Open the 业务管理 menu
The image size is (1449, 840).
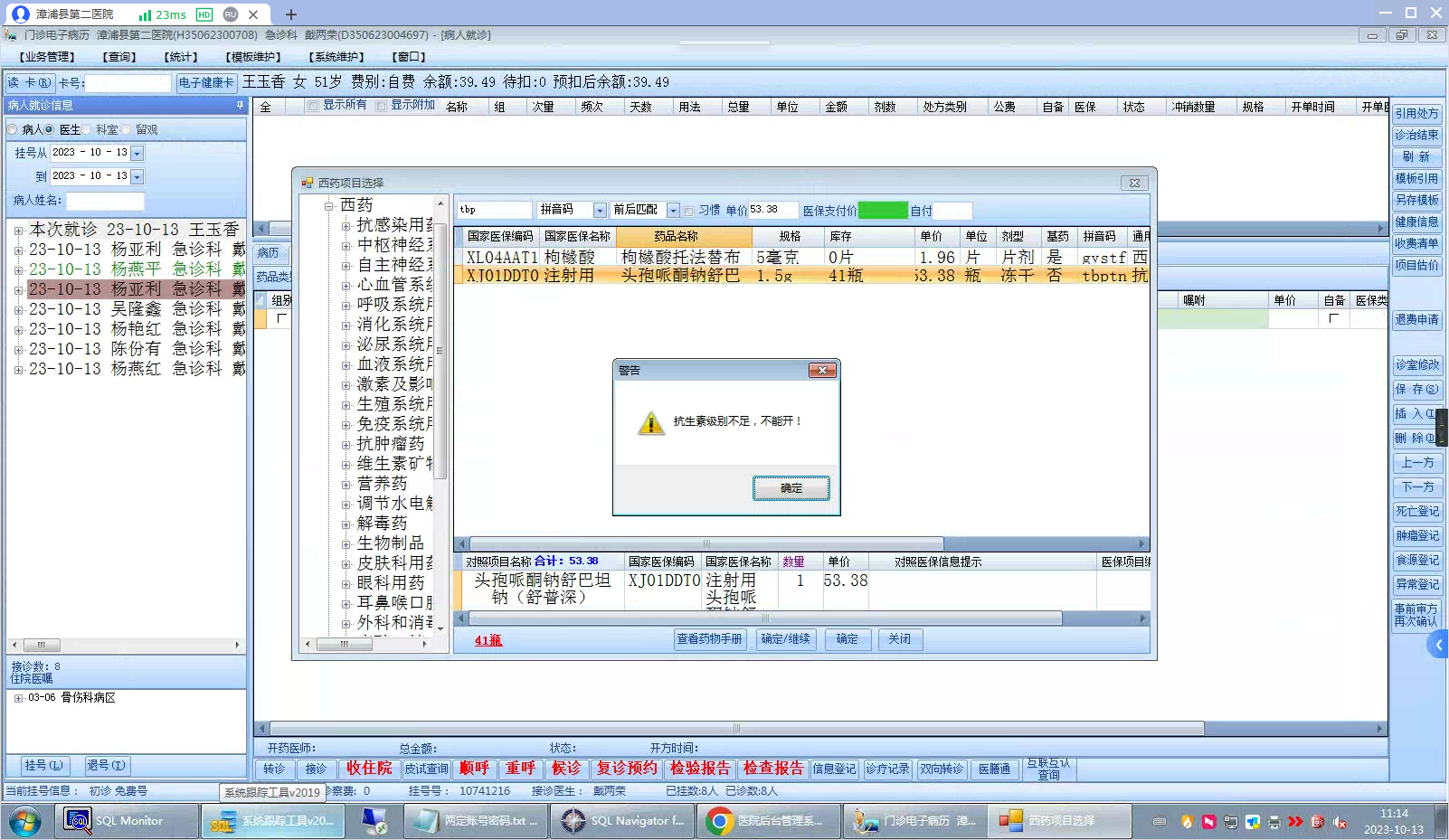47,57
